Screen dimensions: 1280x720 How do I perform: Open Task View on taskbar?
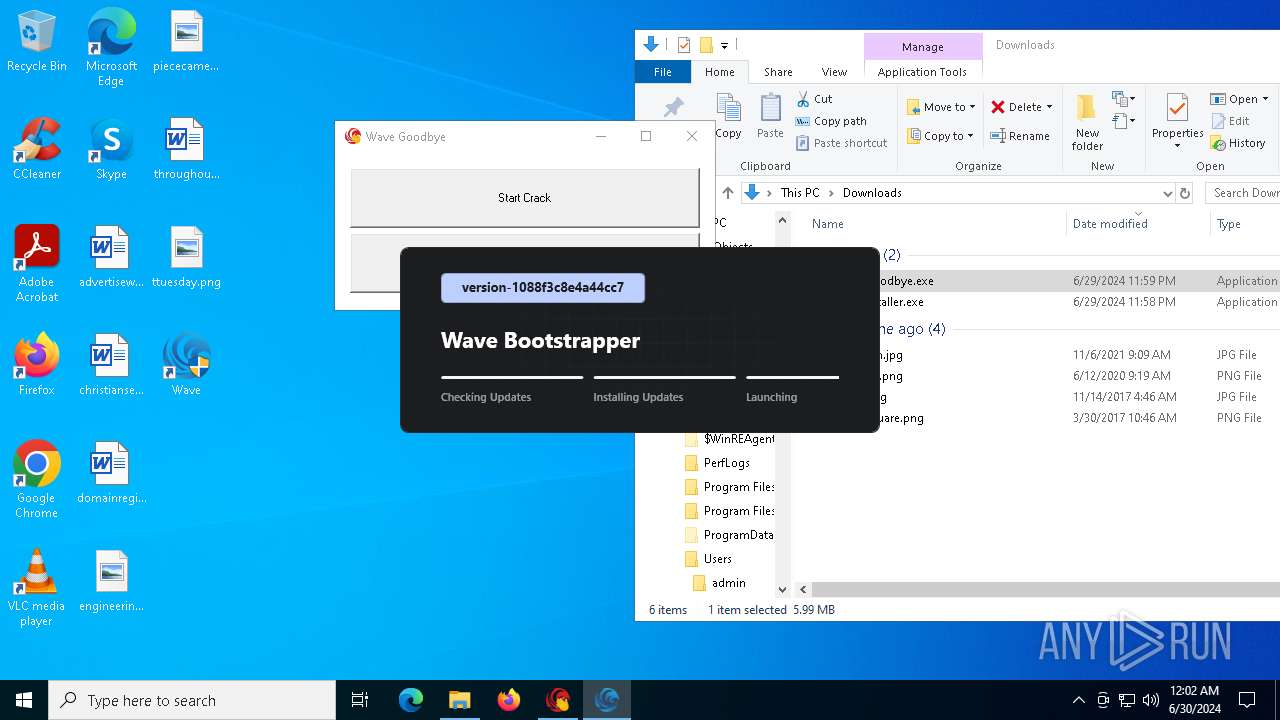click(x=360, y=700)
